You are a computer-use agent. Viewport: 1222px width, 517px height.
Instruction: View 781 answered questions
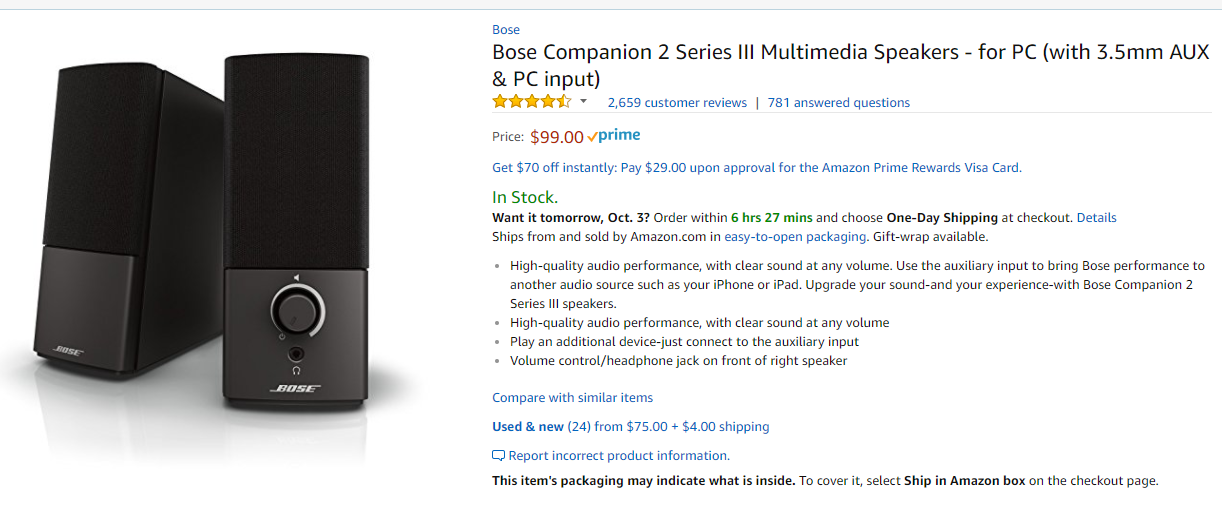pyautogui.click(x=839, y=102)
